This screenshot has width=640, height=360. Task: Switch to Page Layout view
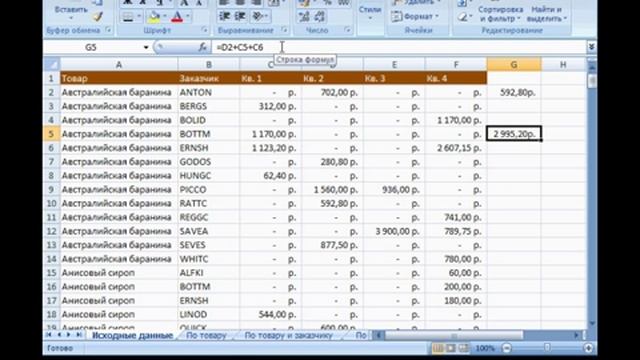click(451, 348)
